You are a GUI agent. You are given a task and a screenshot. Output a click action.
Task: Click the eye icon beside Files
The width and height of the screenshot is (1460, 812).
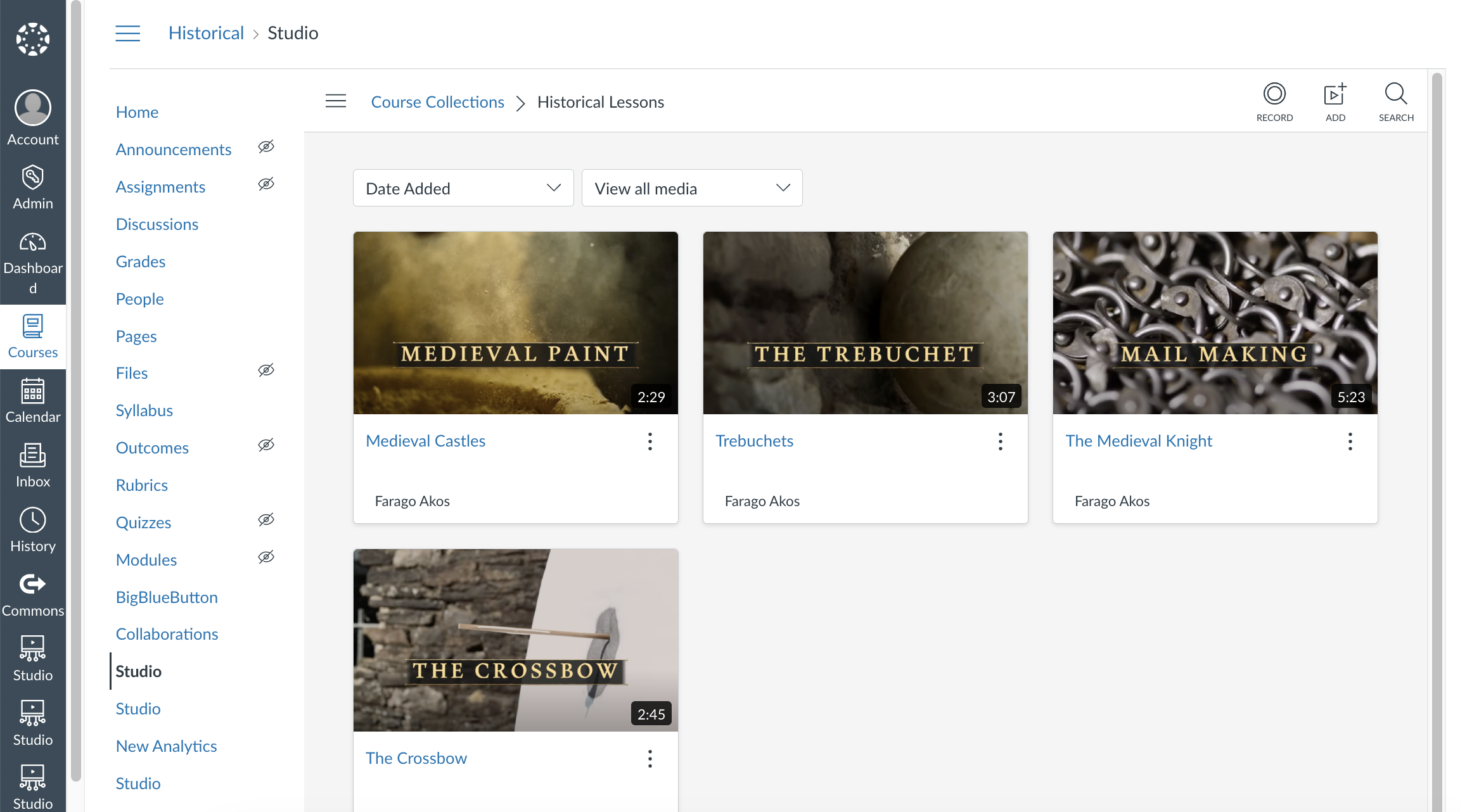[x=266, y=371]
